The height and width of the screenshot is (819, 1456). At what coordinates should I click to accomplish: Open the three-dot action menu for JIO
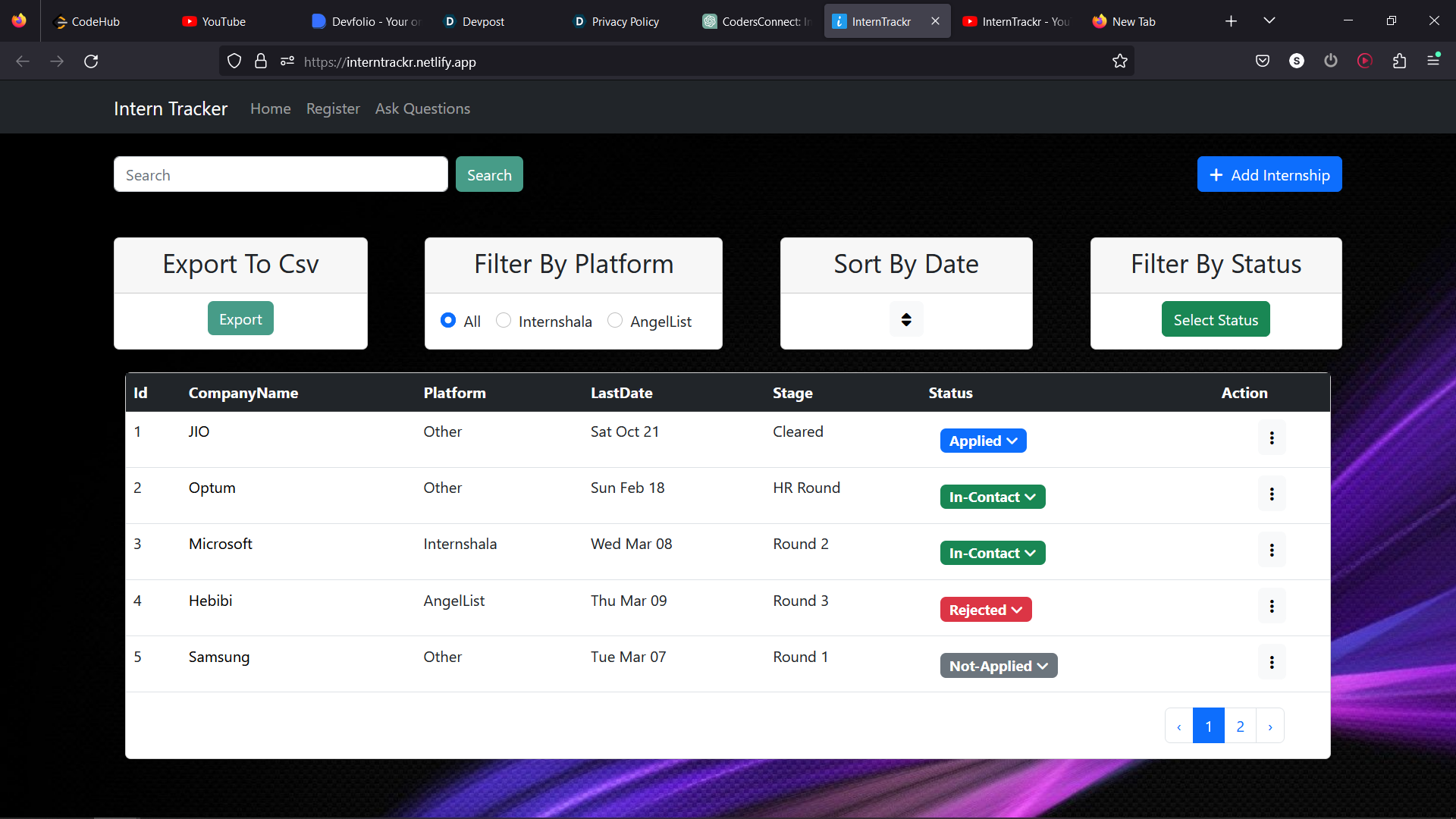click(x=1272, y=438)
